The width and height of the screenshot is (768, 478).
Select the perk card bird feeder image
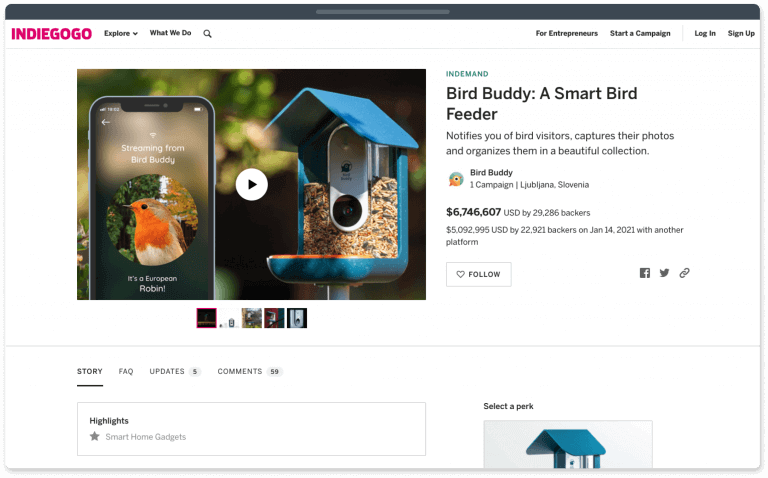point(568,445)
